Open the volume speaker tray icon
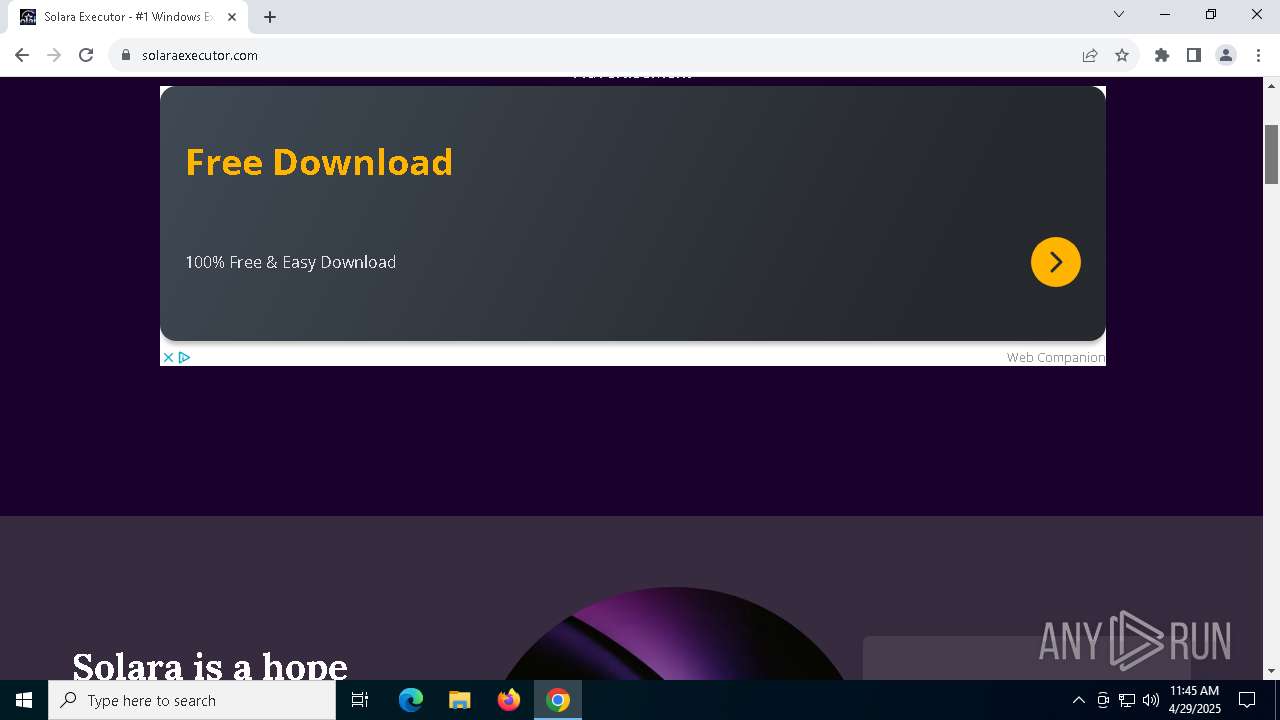1280x720 pixels. 1150,700
